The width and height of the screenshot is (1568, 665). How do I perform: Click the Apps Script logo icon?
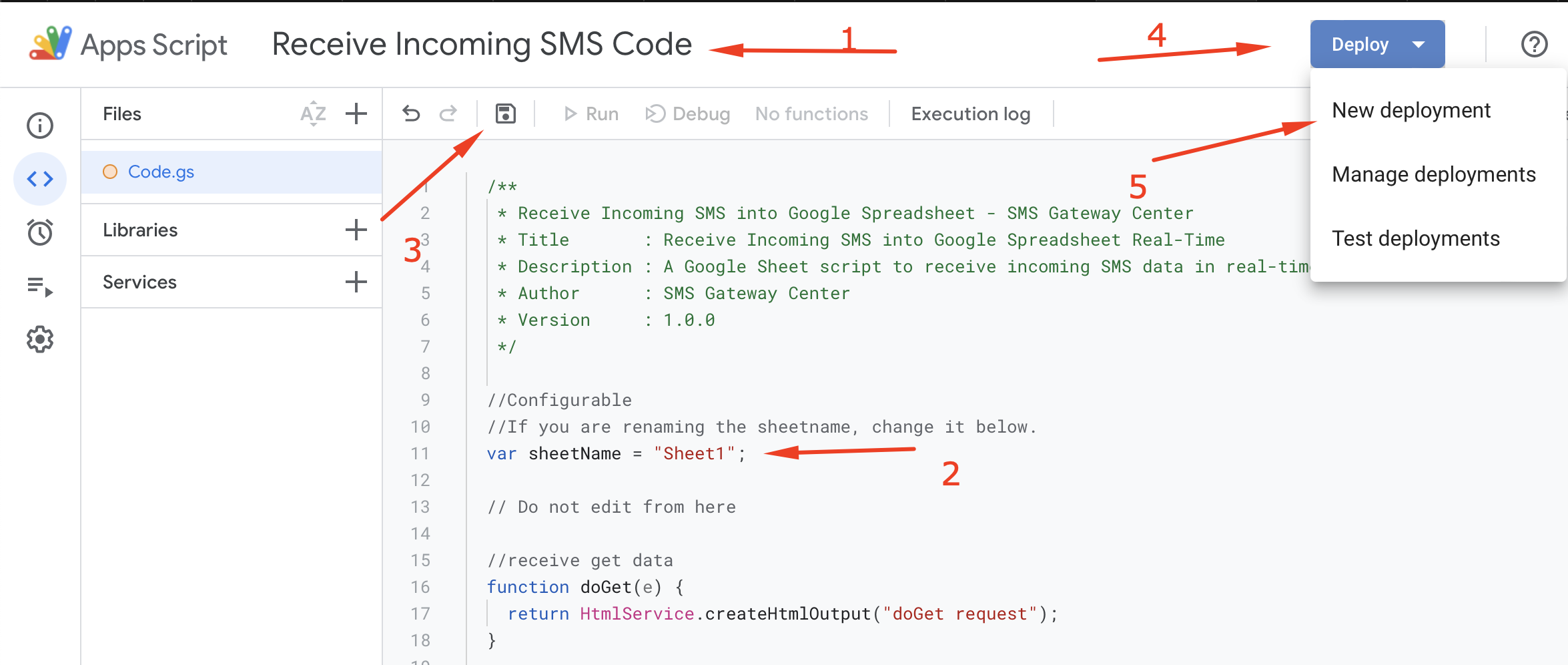[x=50, y=43]
